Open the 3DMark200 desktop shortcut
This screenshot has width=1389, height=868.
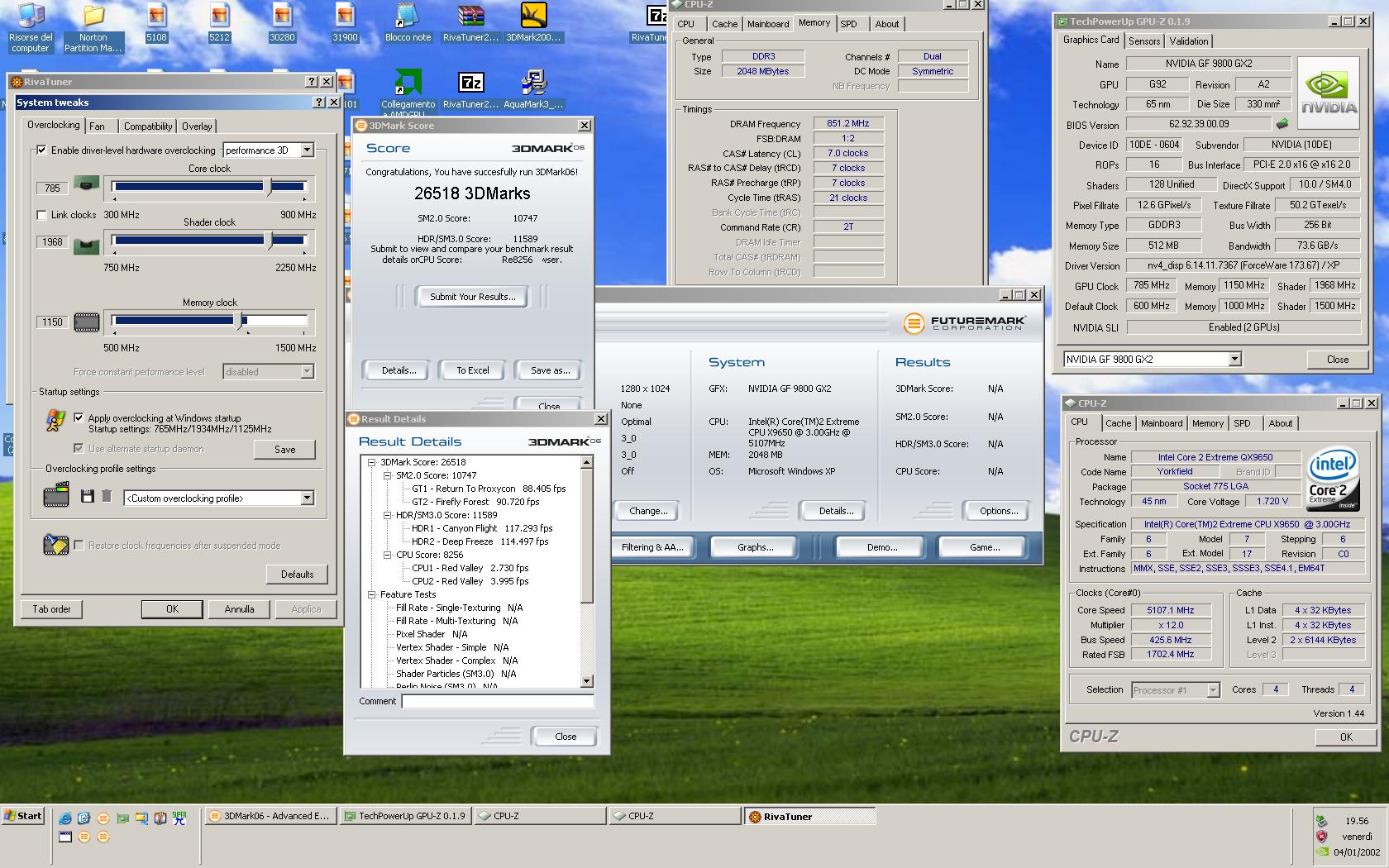tap(533, 22)
